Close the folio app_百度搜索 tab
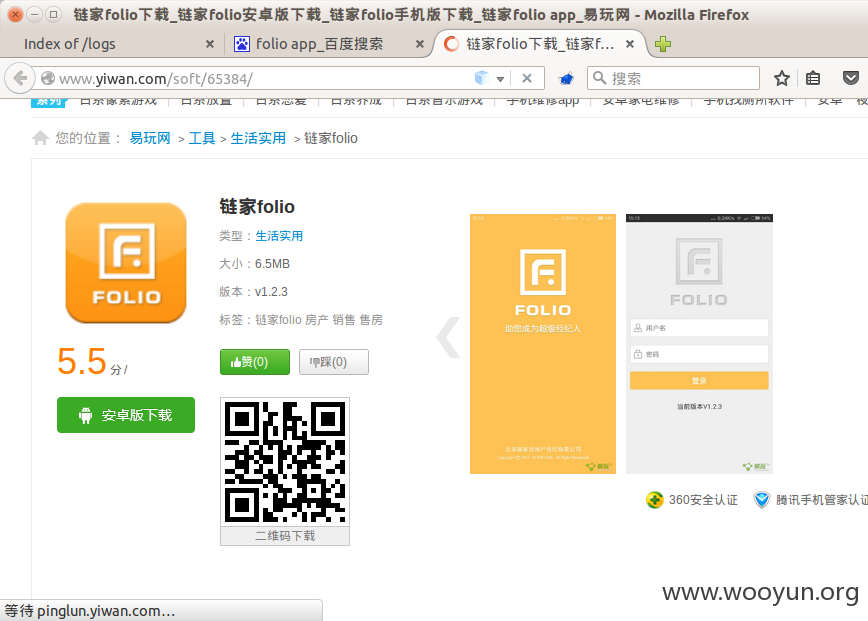 tap(420, 44)
